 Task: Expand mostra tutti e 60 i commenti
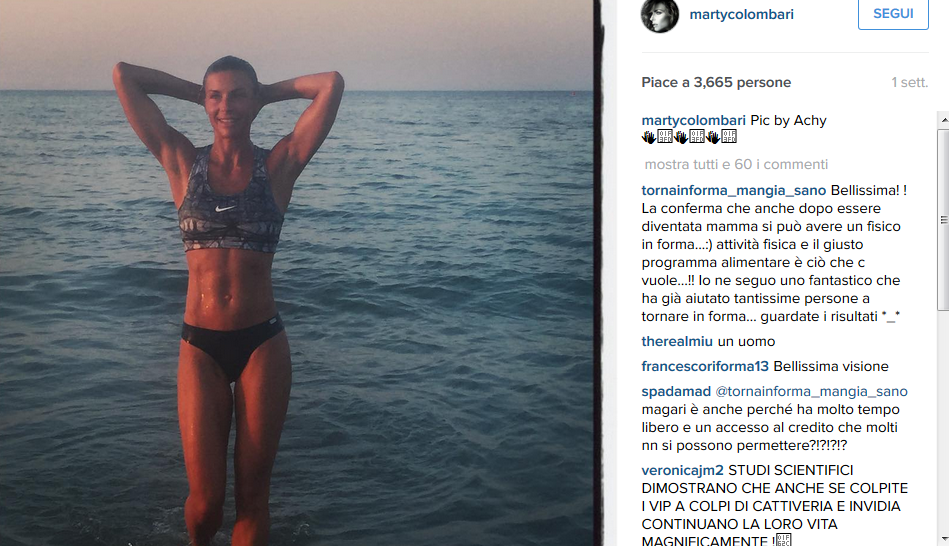(736, 165)
